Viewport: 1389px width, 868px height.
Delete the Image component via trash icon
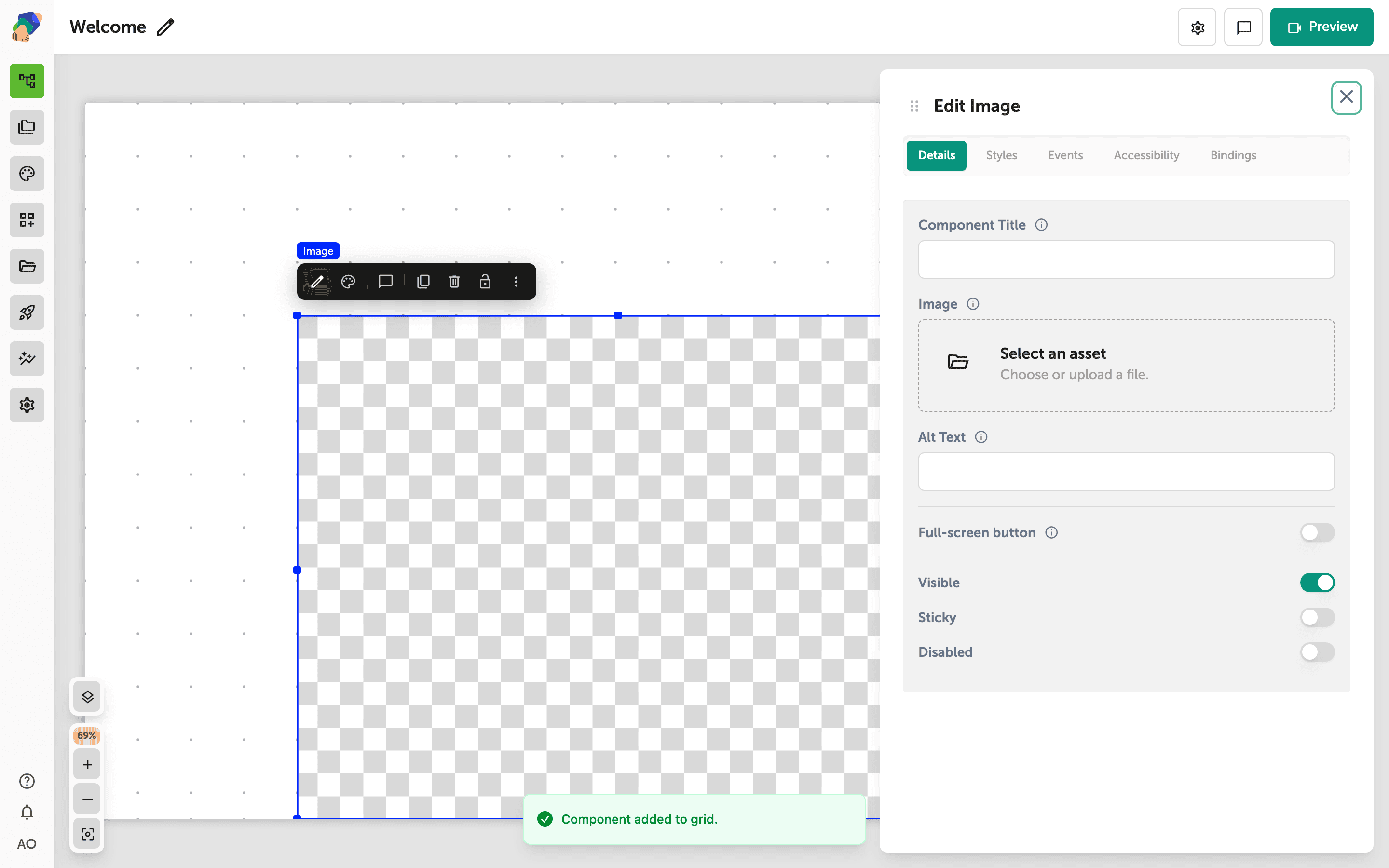pyautogui.click(x=454, y=281)
